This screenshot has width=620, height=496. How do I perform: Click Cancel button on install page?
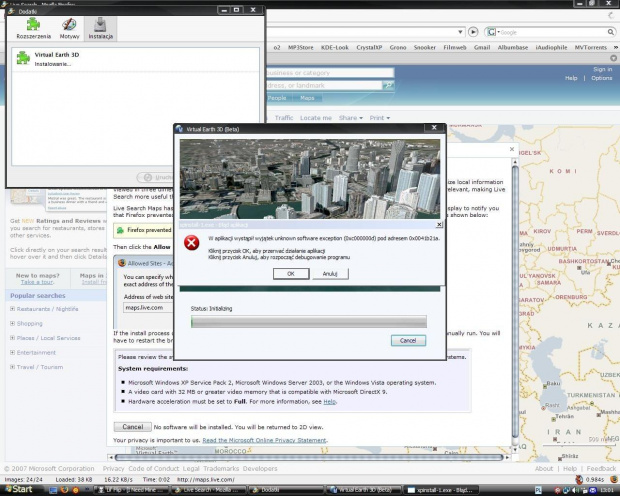(x=132, y=427)
